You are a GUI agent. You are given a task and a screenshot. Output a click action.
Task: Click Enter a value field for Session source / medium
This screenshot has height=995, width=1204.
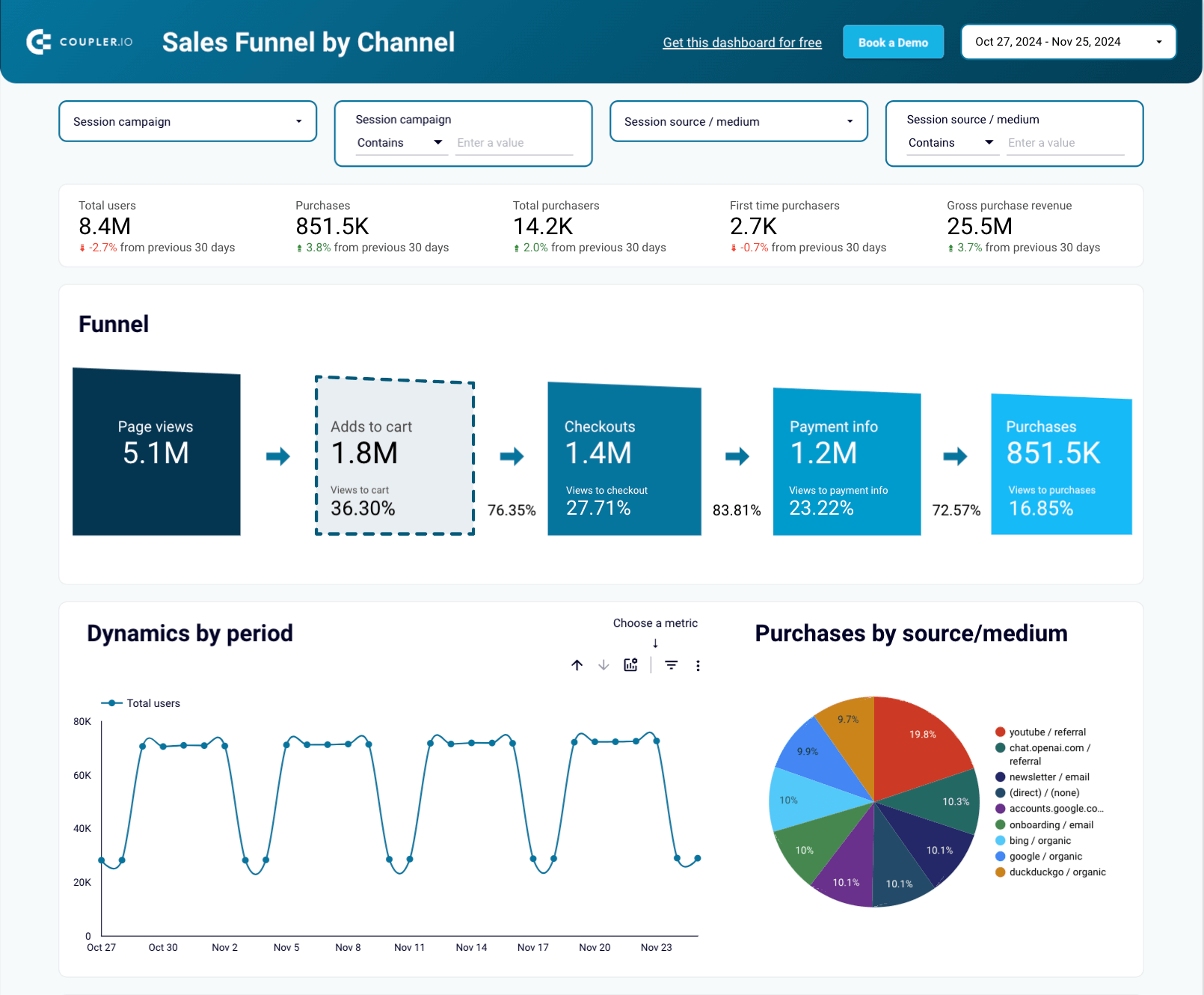[x=1066, y=143]
